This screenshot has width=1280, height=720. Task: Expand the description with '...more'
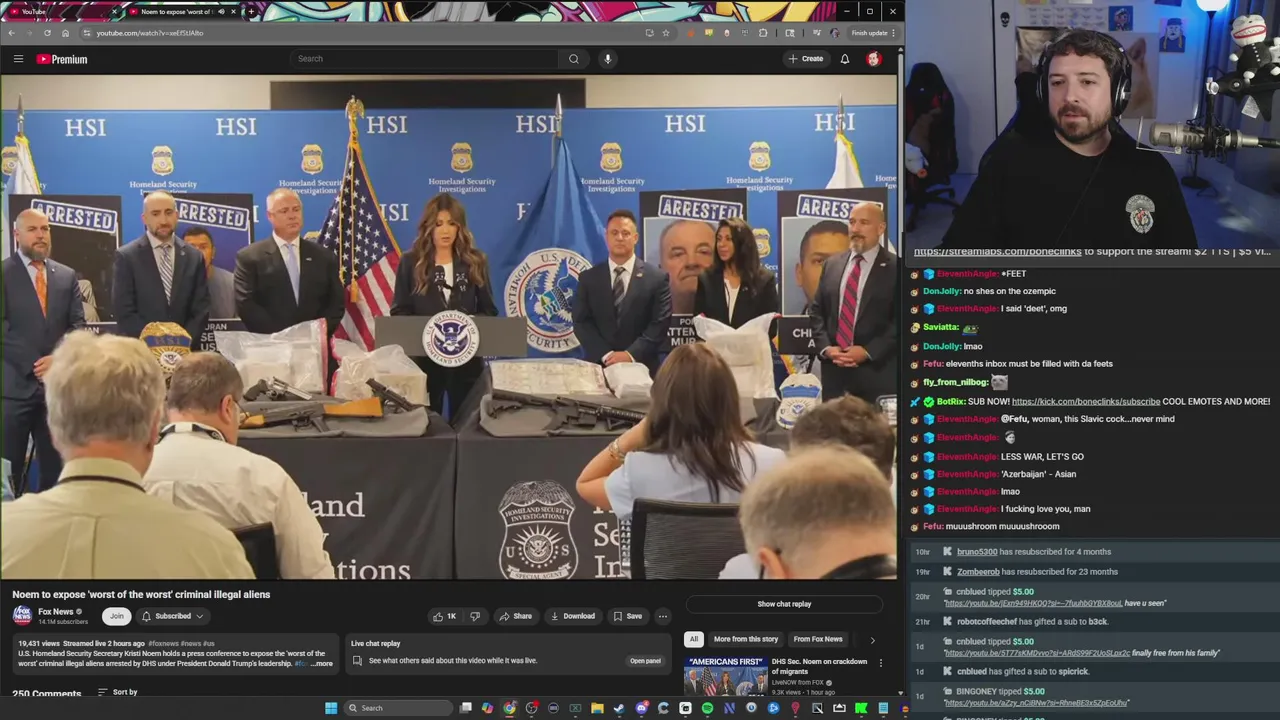point(321,663)
